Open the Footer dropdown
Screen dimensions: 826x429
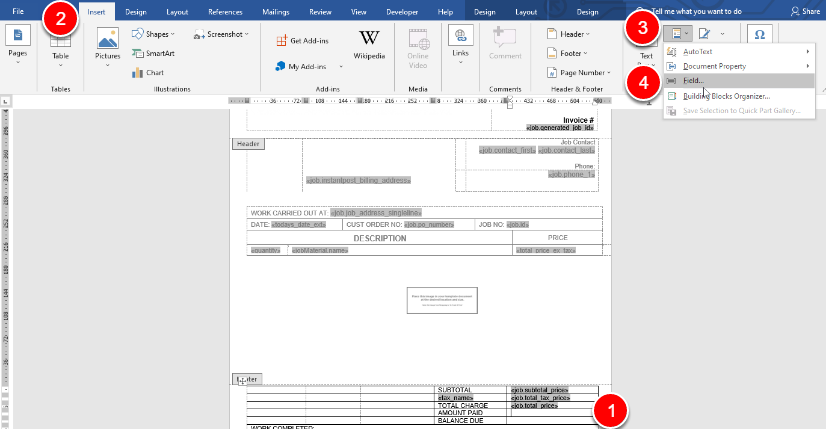[567, 53]
